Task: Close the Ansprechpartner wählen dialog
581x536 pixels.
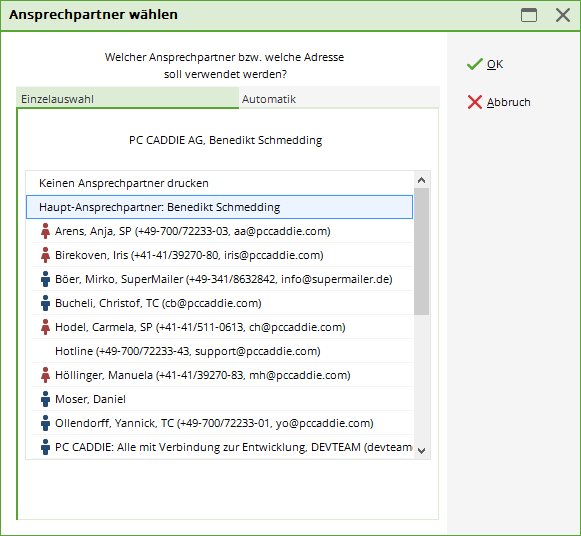Action: 563,15
